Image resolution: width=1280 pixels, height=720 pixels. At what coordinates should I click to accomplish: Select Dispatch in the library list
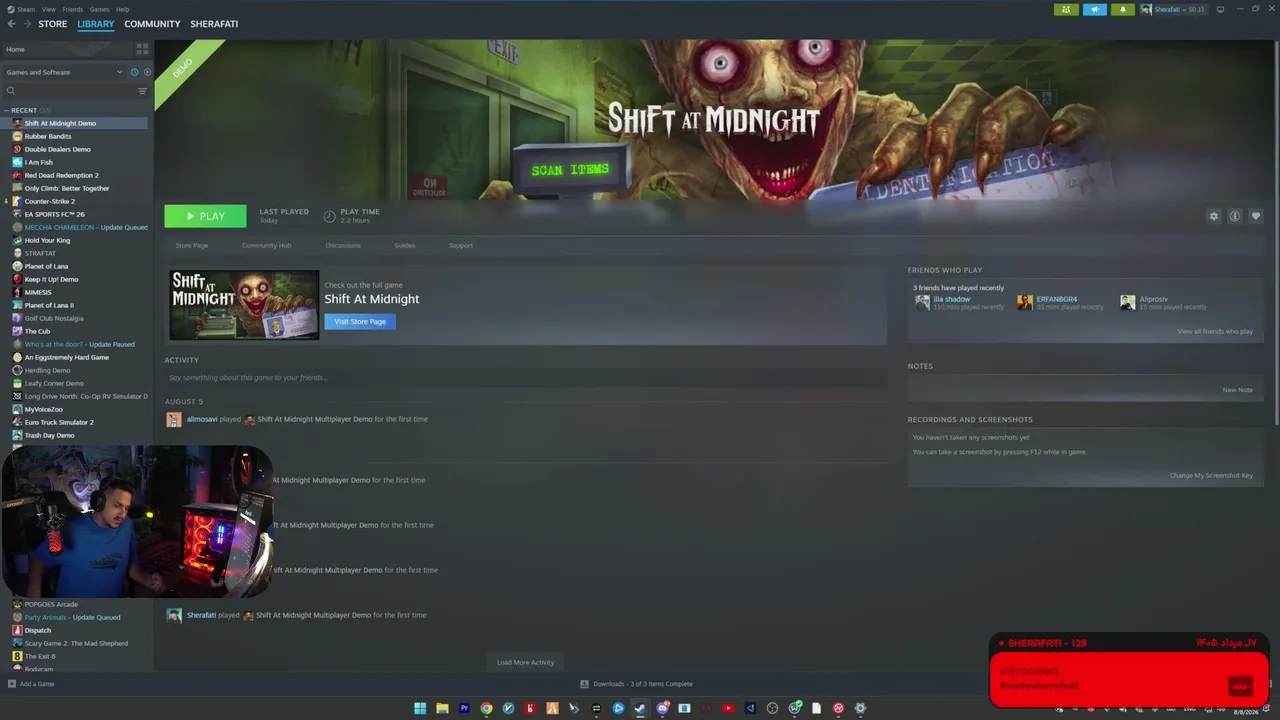coord(38,630)
